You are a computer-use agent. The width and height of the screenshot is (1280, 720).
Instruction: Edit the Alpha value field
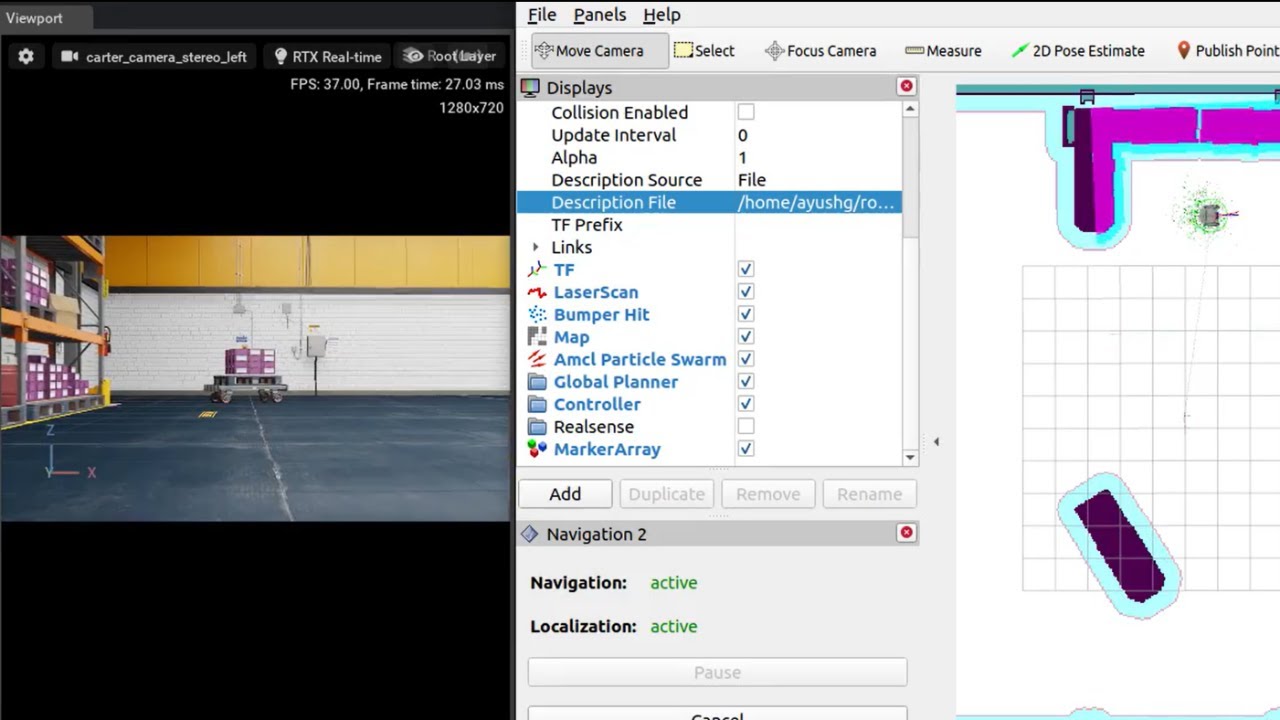tap(818, 157)
